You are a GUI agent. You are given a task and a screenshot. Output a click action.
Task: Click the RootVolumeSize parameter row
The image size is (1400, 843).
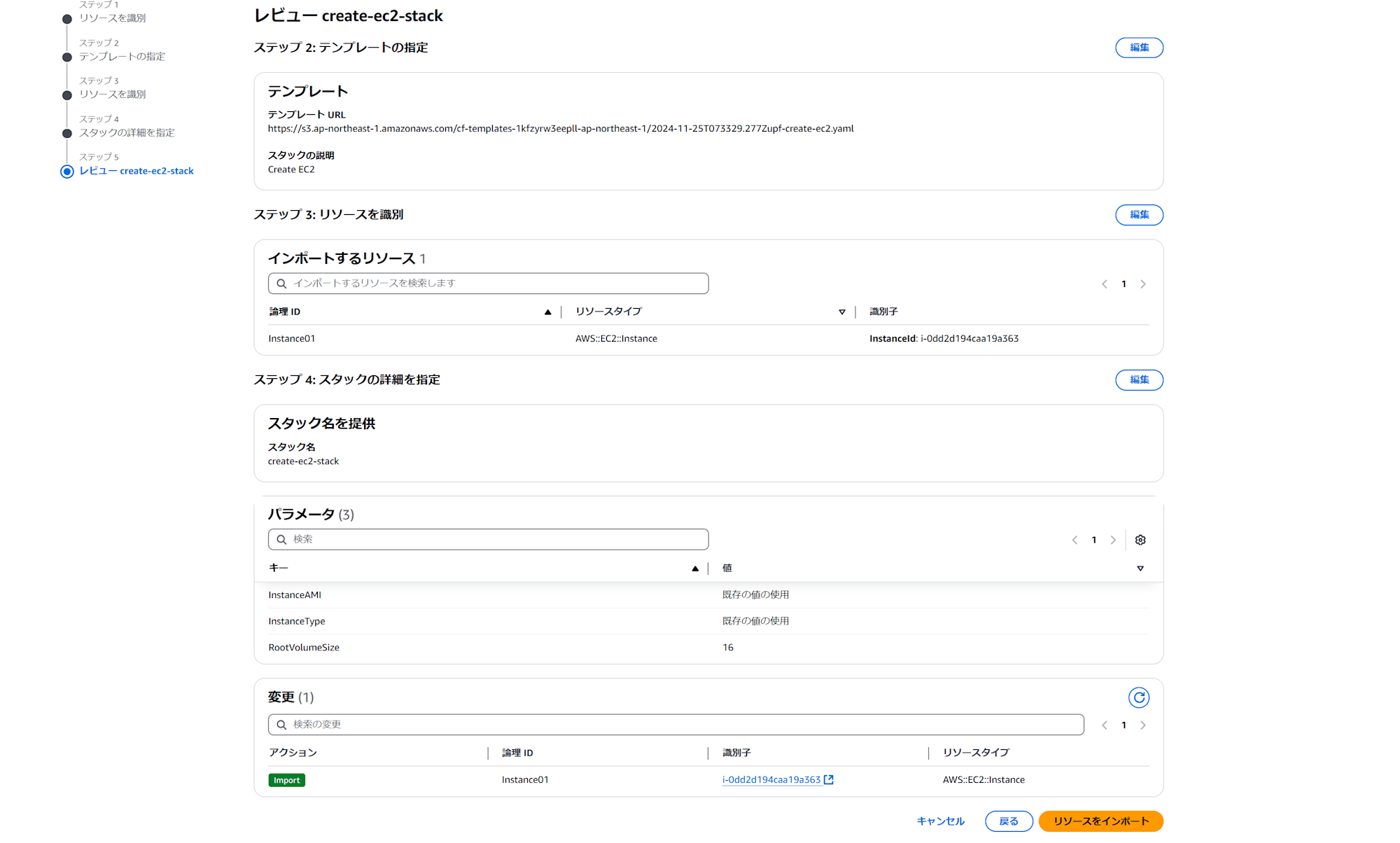(708, 648)
